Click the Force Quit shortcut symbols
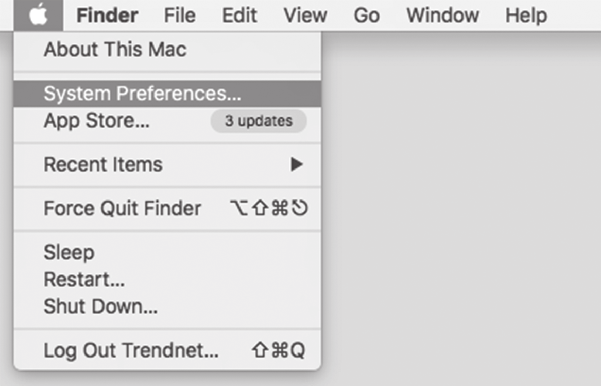 [269, 209]
